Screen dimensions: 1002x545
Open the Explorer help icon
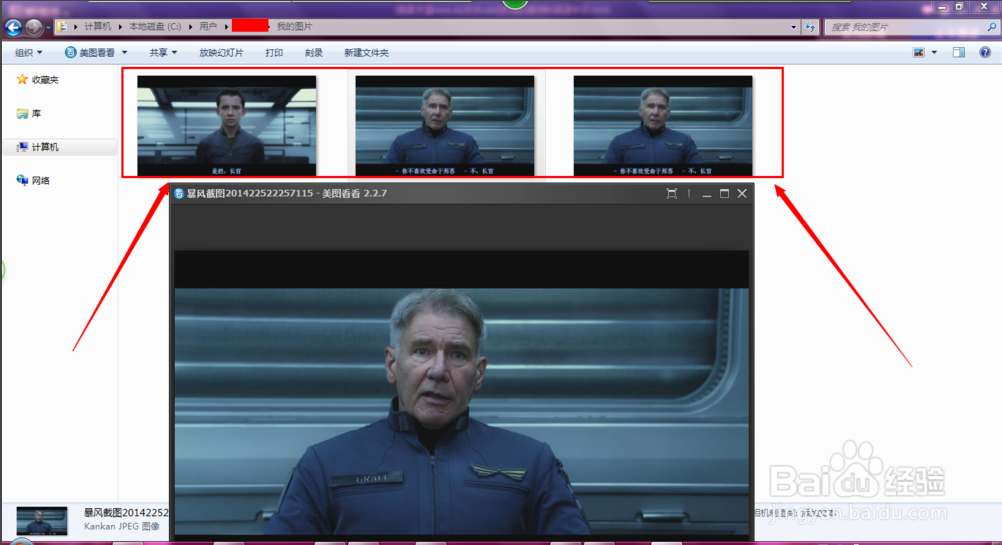(985, 52)
